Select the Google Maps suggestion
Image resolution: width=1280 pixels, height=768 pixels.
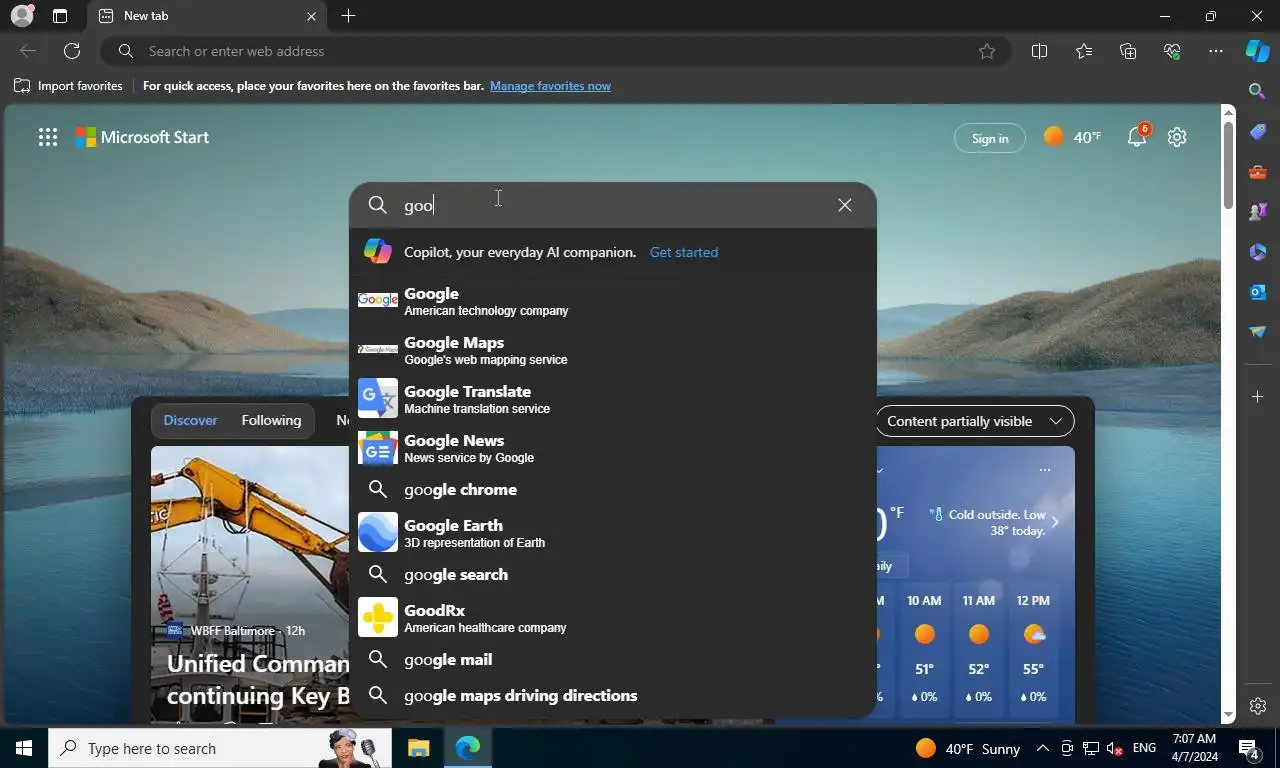click(x=613, y=350)
